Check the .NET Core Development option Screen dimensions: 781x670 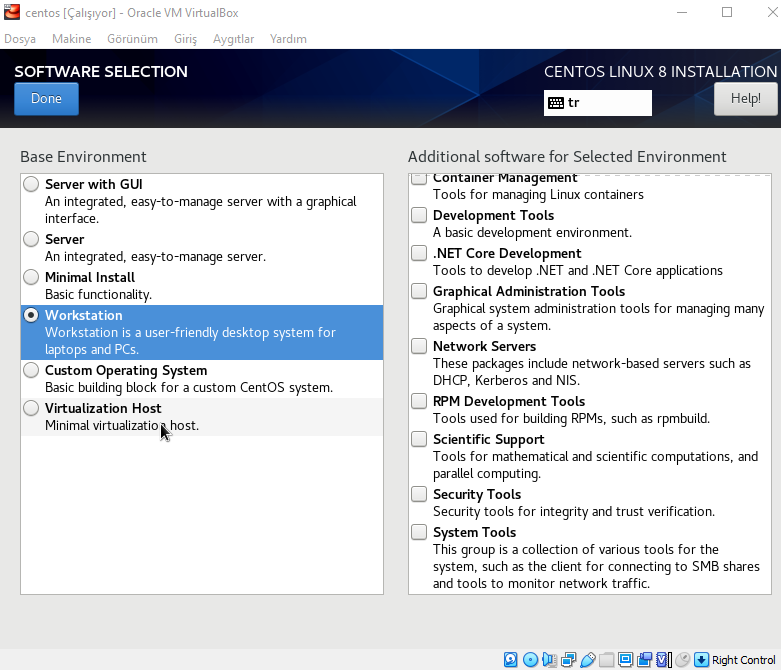pos(419,253)
